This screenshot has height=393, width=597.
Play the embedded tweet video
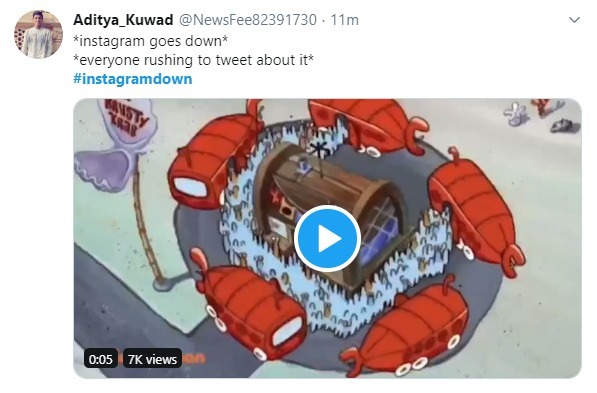[x=327, y=239]
